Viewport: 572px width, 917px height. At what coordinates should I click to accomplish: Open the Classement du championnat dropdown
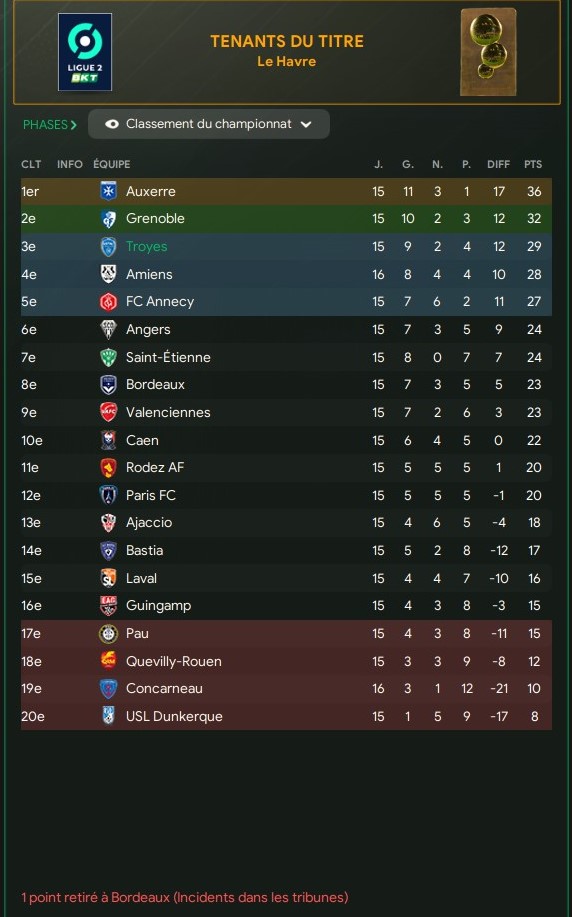click(x=209, y=124)
